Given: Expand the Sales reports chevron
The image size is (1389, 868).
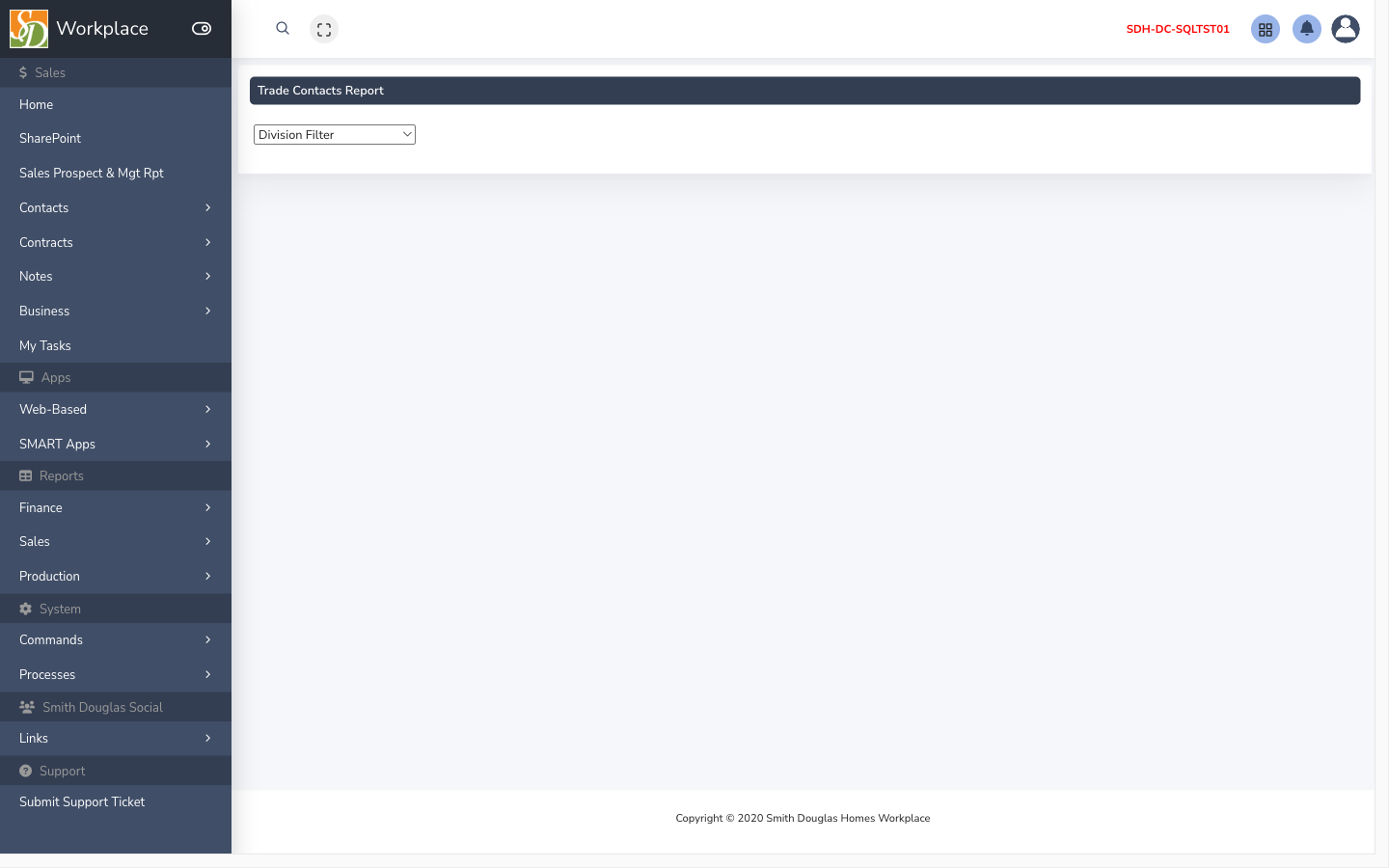Looking at the screenshot, I should point(207,542).
